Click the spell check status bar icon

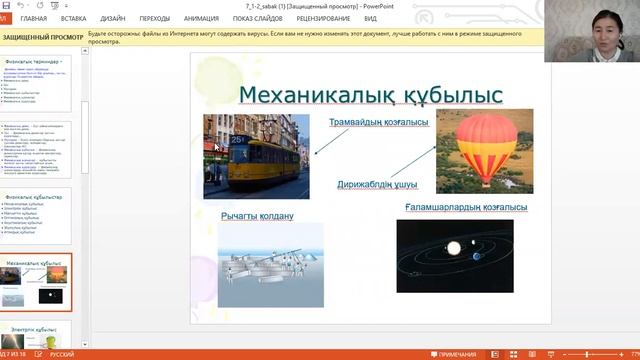[x=38, y=354]
